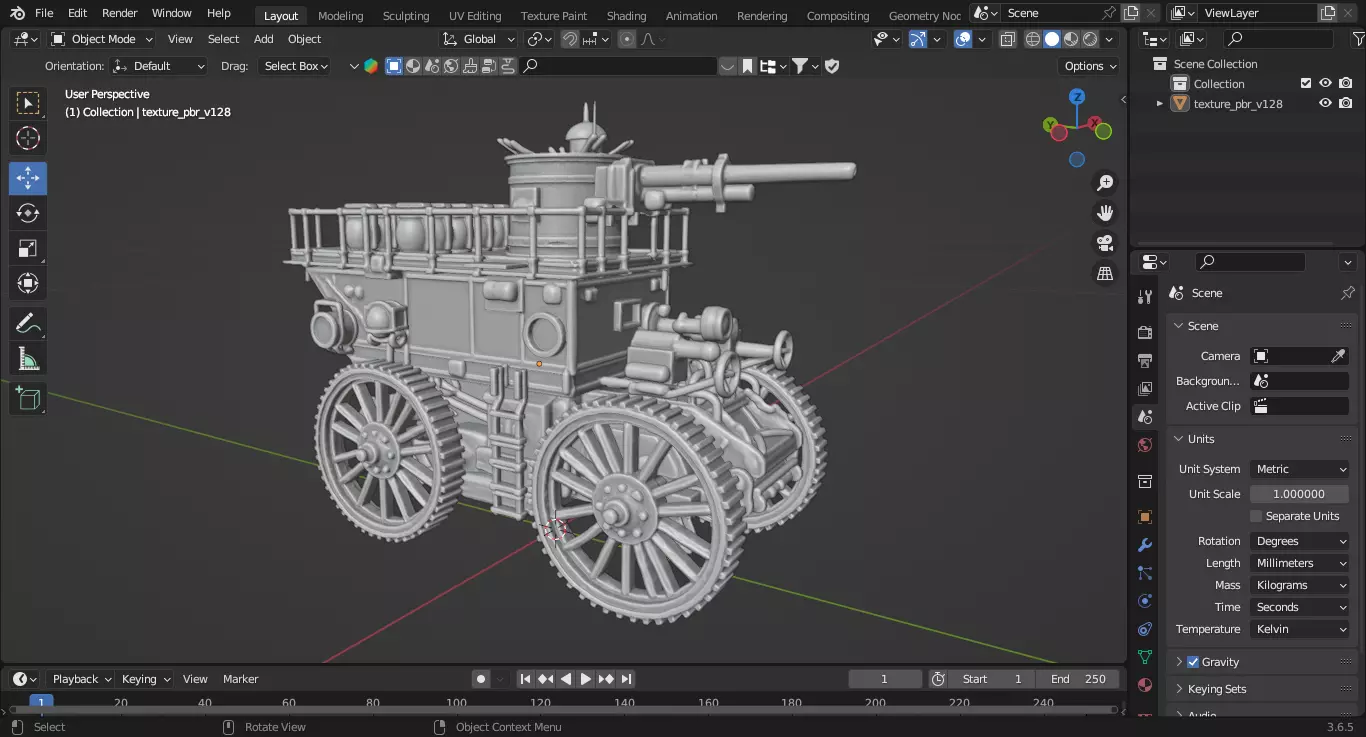Click the pan view hand icon
Image resolution: width=1366 pixels, height=737 pixels.
pos(1105,213)
